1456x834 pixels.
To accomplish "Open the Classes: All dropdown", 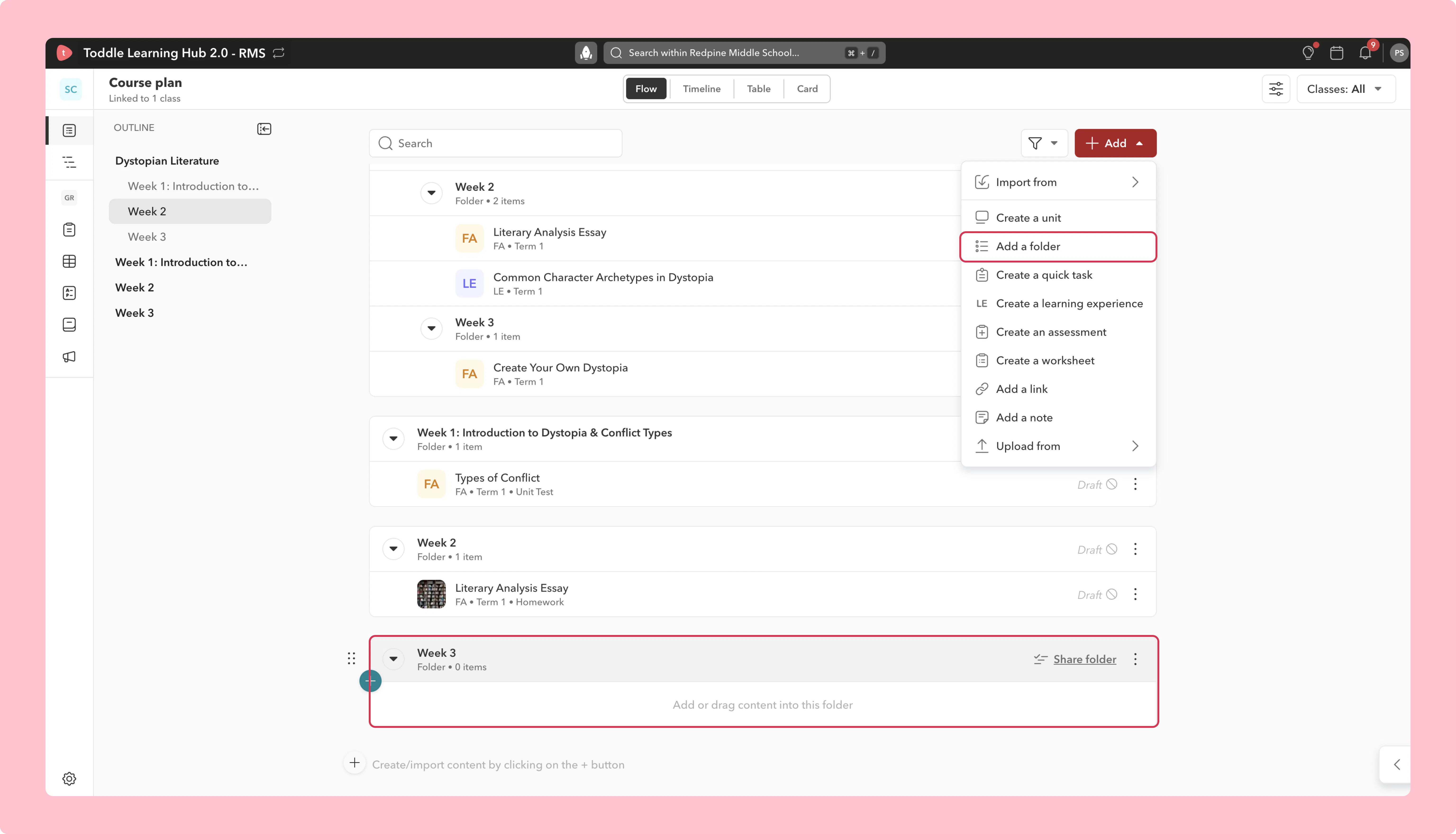I will (x=1346, y=89).
